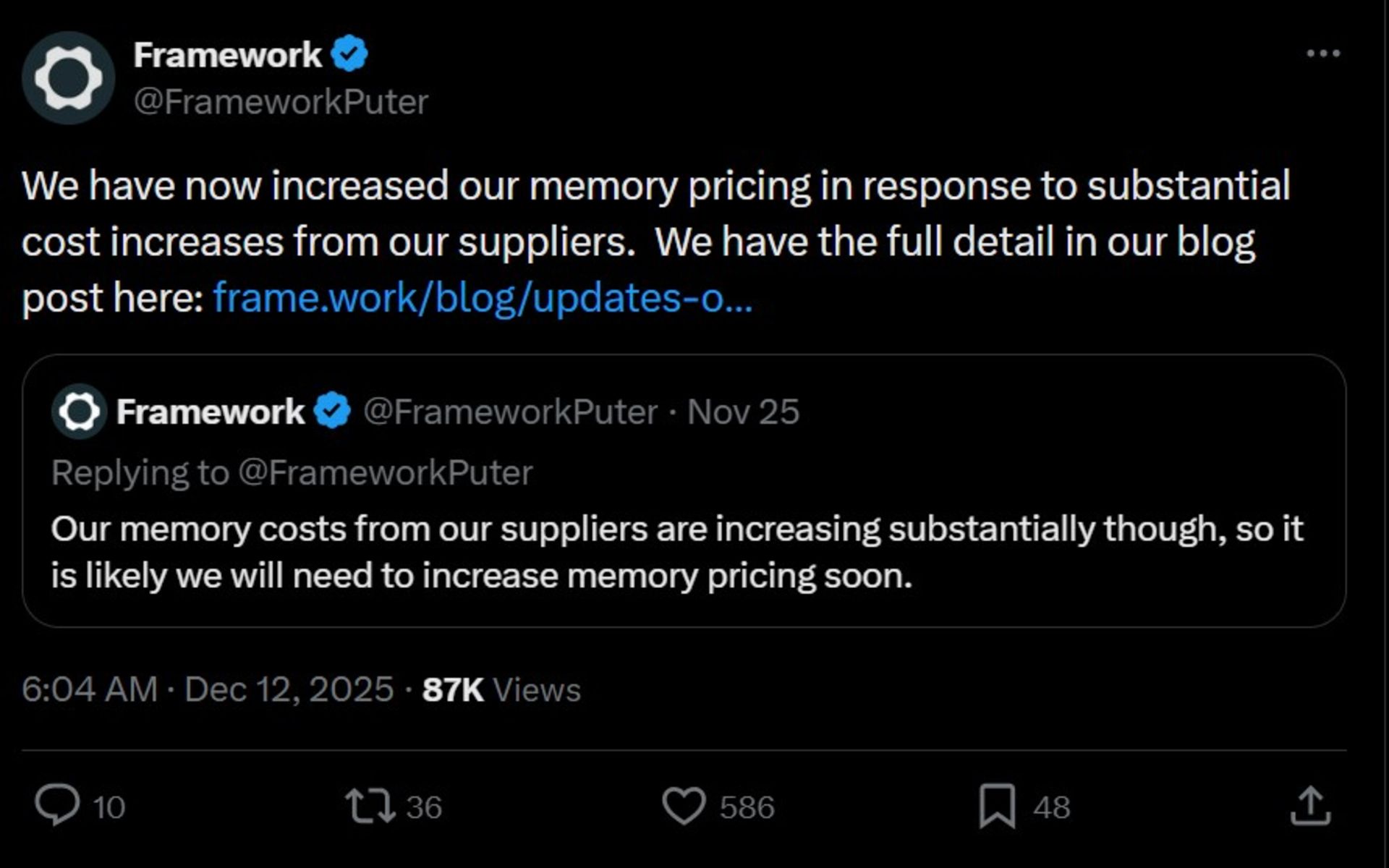The height and width of the screenshot is (868, 1389).
Task: Click the Framework name in the quoted tweet header
Action: click(210, 412)
